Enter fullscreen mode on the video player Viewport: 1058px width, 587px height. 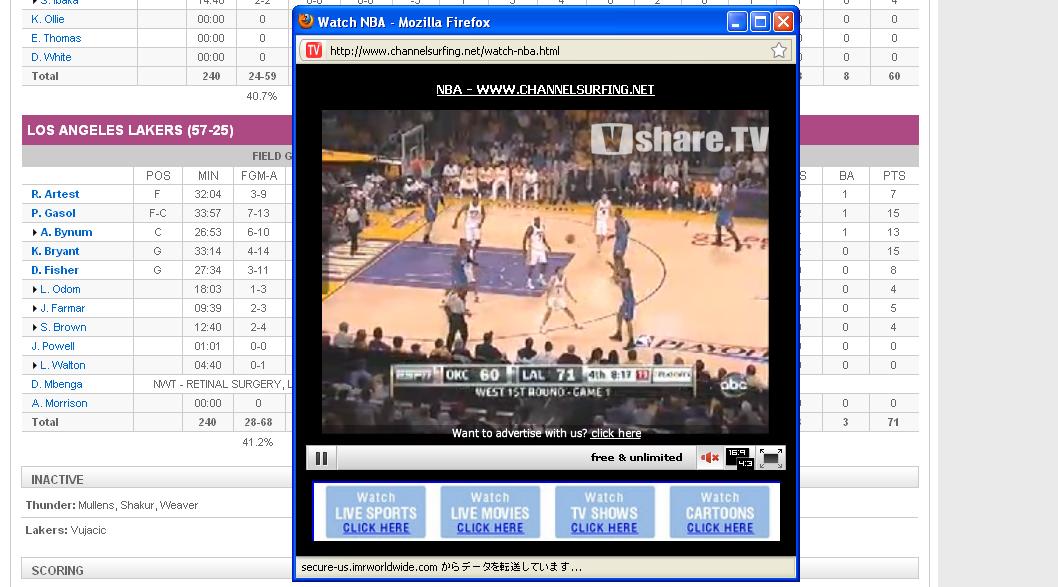[771, 457]
